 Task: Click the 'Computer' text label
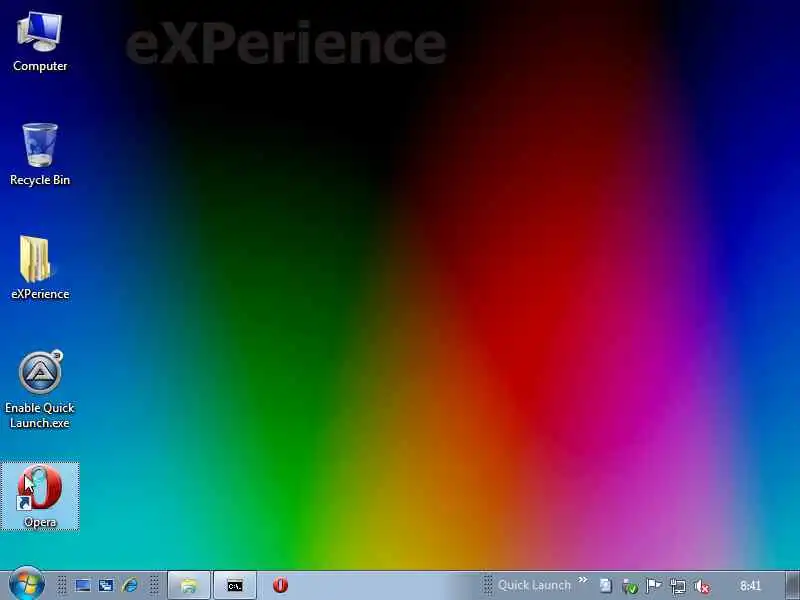coord(40,66)
